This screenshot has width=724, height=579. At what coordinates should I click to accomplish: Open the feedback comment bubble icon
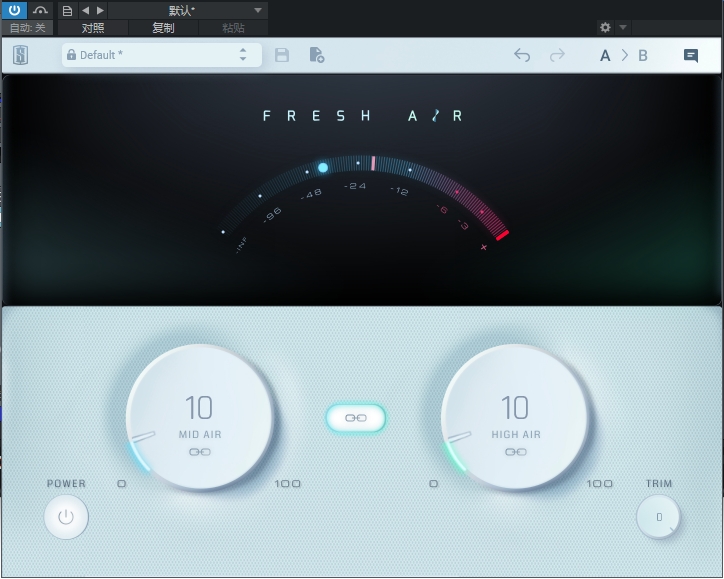(x=690, y=55)
